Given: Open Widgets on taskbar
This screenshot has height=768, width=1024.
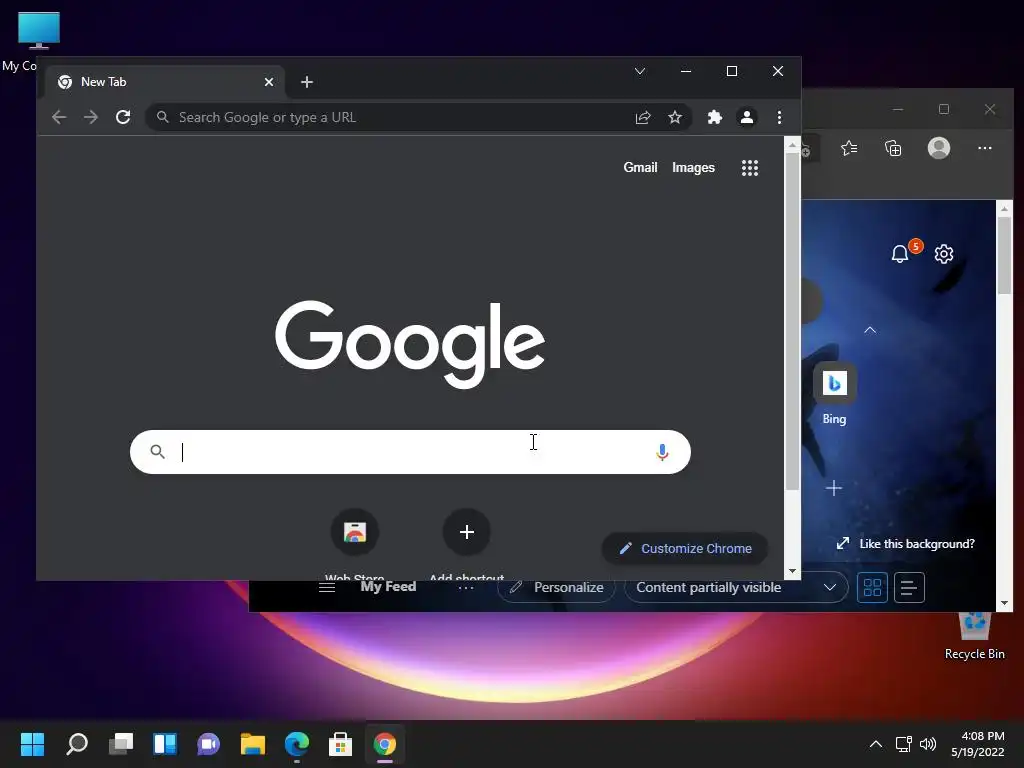Looking at the screenshot, I should point(165,744).
